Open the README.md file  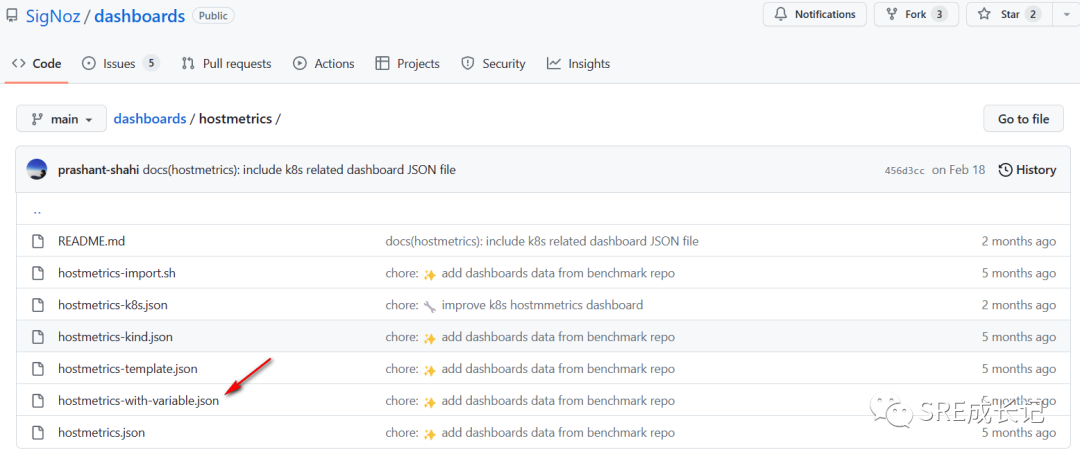pyautogui.click(x=92, y=241)
